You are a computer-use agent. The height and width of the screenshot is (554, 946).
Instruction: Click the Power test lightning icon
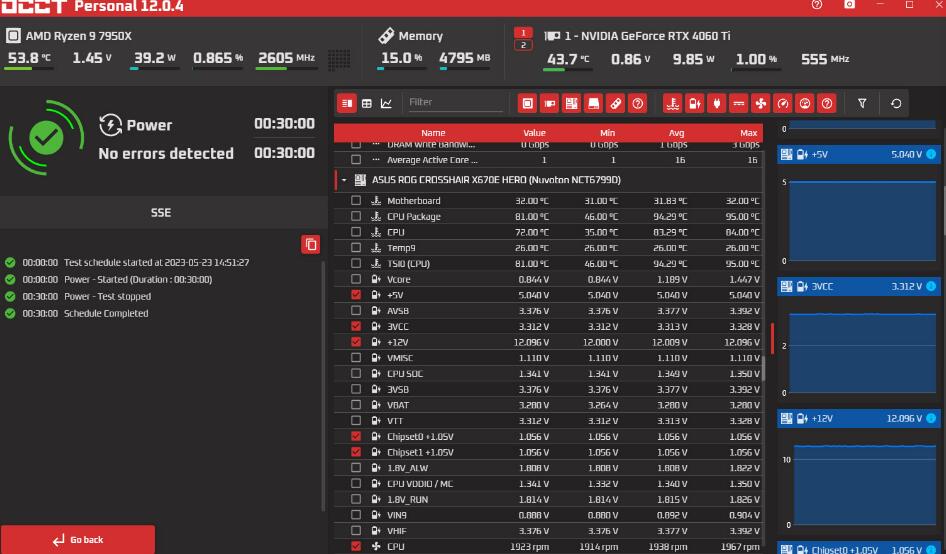pos(110,125)
